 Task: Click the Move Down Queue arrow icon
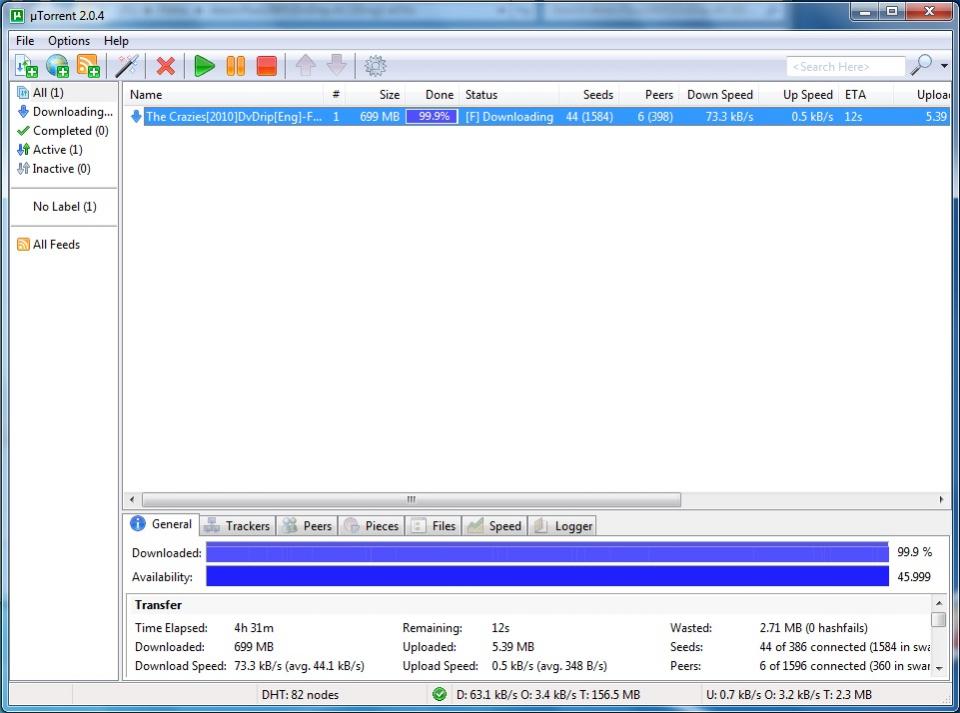coord(337,65)
